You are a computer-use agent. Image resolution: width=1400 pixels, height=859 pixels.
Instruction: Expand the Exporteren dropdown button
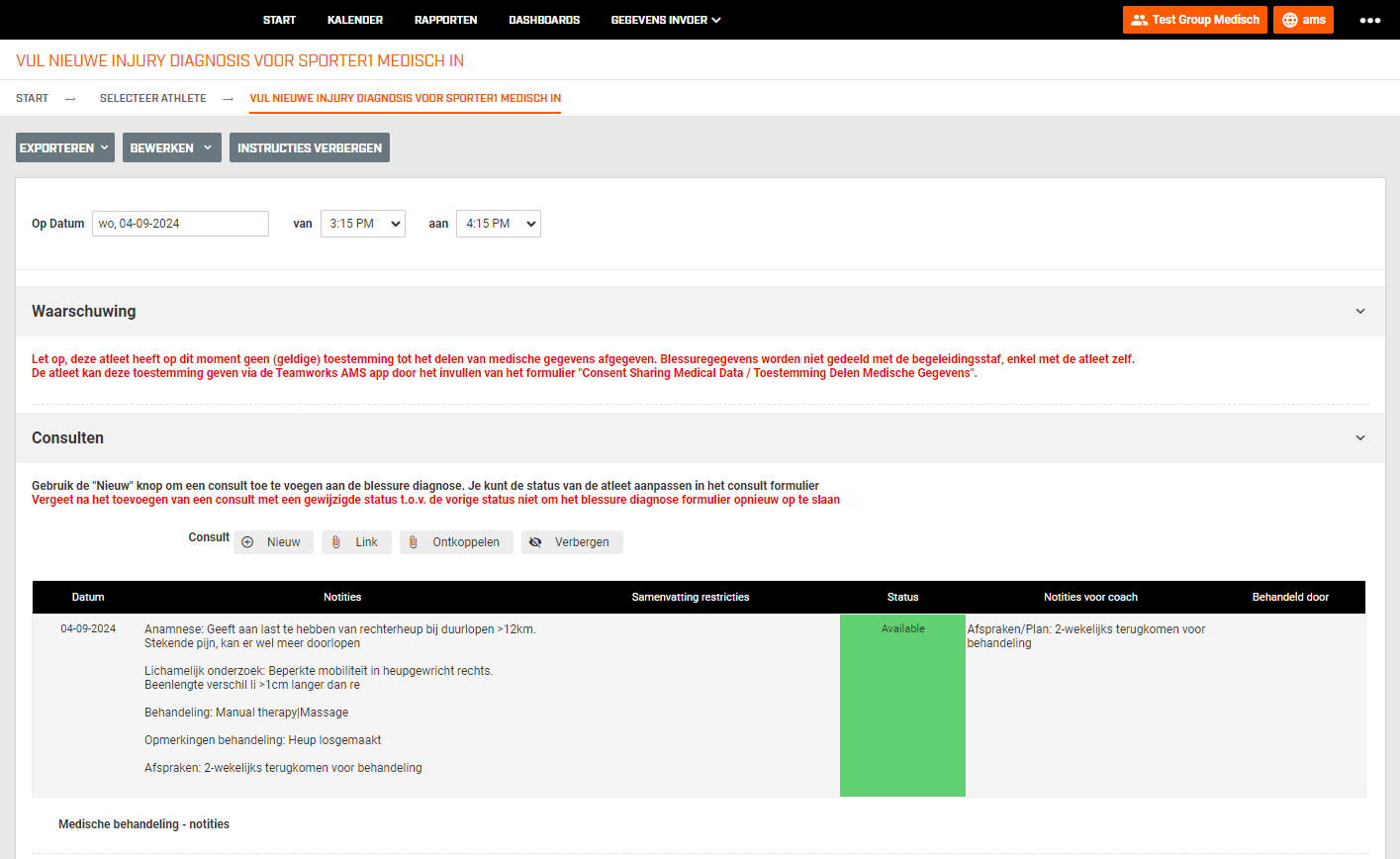point(64,147)
